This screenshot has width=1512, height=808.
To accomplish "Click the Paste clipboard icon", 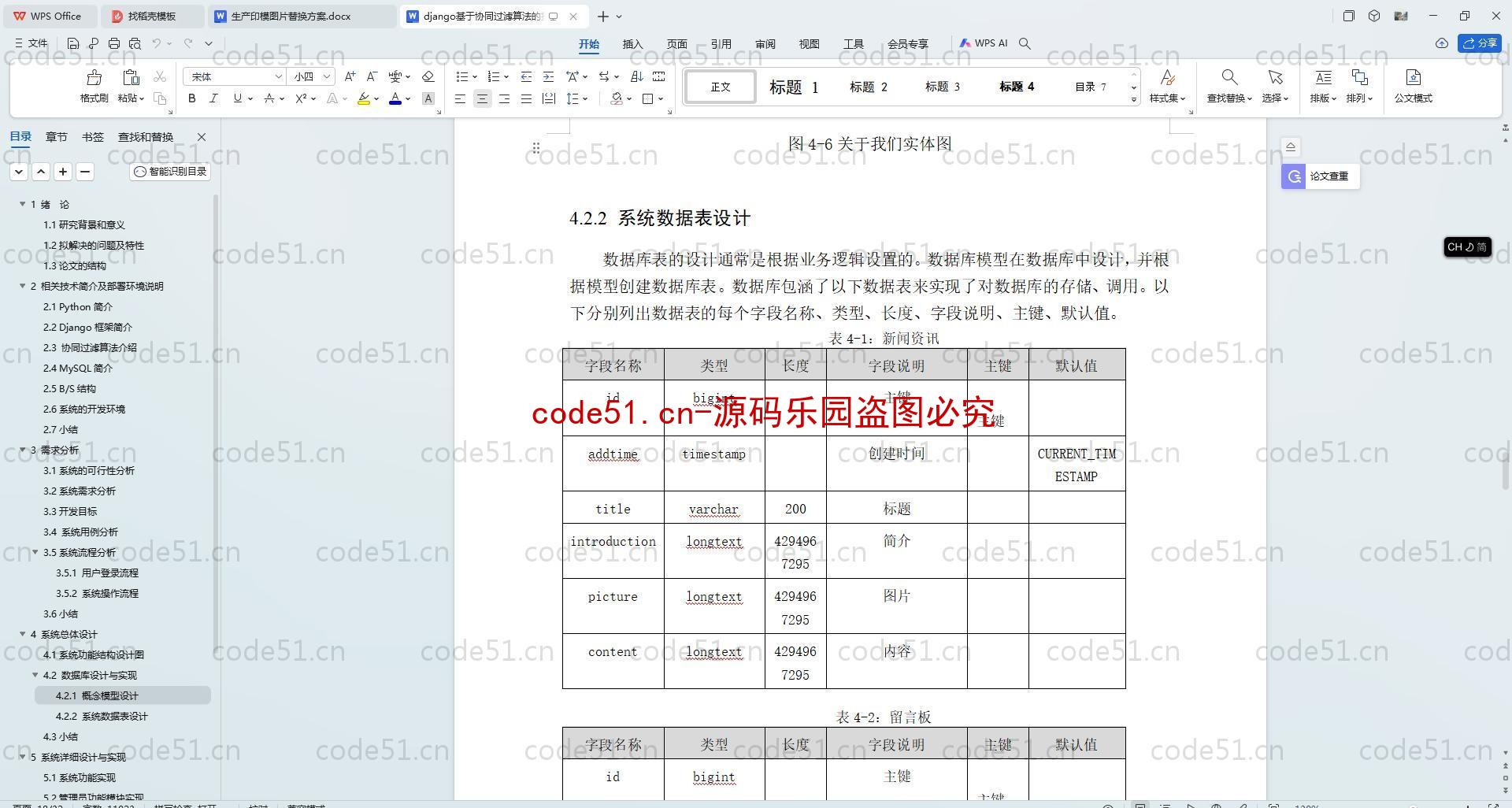I will (131, 77).
